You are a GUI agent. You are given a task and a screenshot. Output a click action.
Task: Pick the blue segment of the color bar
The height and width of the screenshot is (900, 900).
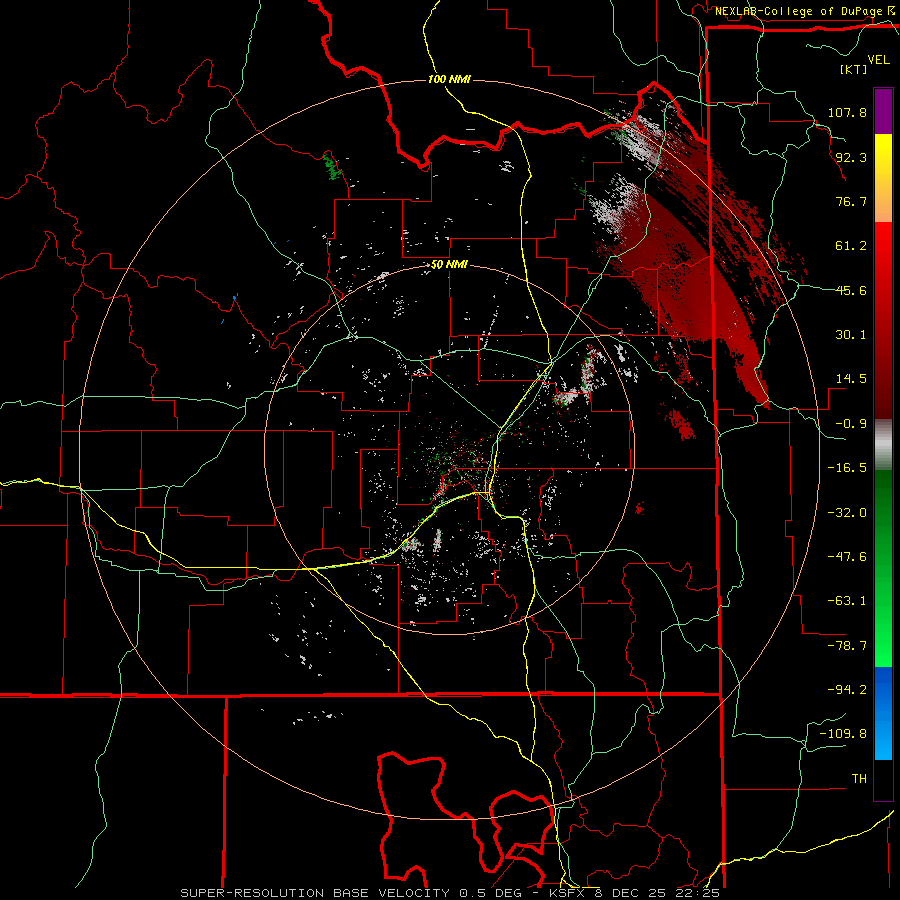883,713
